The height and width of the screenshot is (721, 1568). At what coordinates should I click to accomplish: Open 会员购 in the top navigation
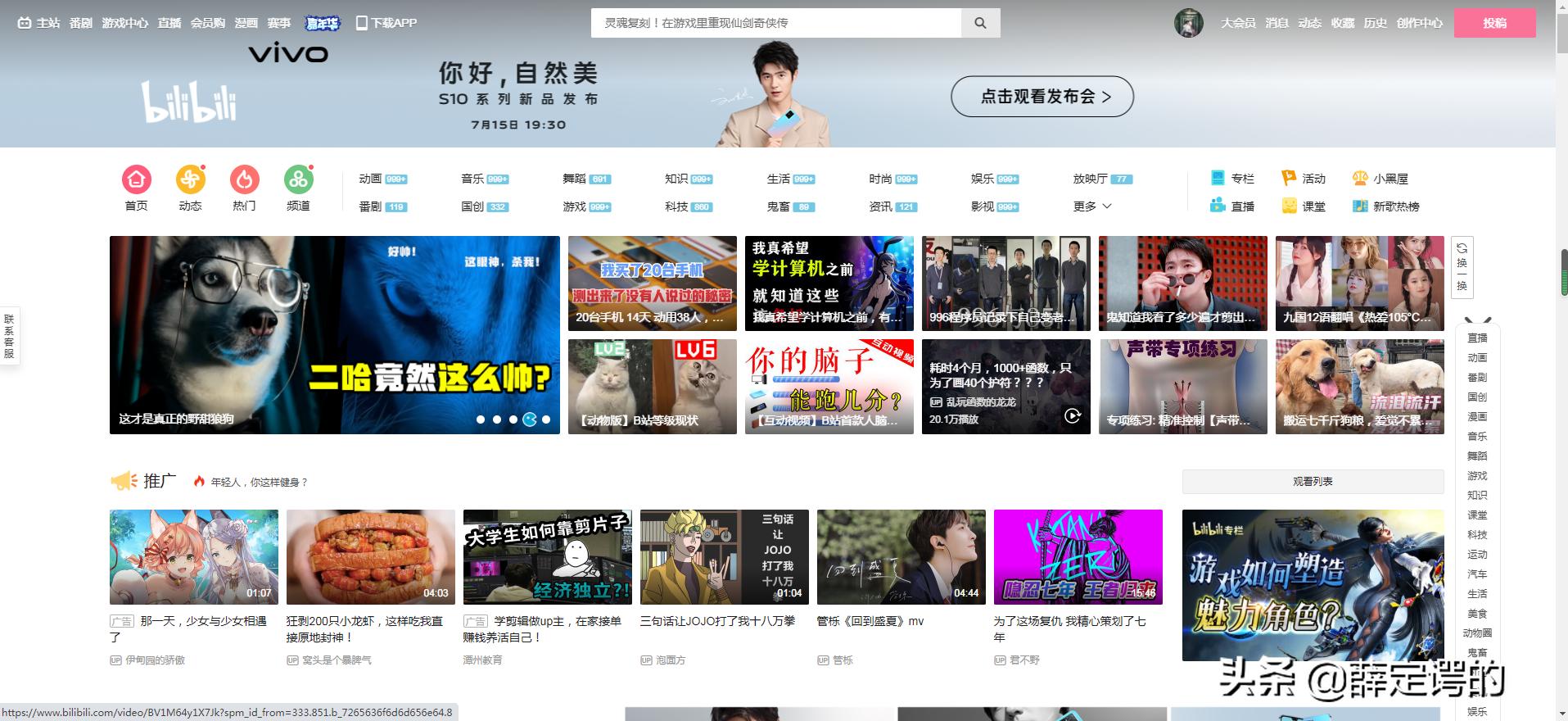208,23
